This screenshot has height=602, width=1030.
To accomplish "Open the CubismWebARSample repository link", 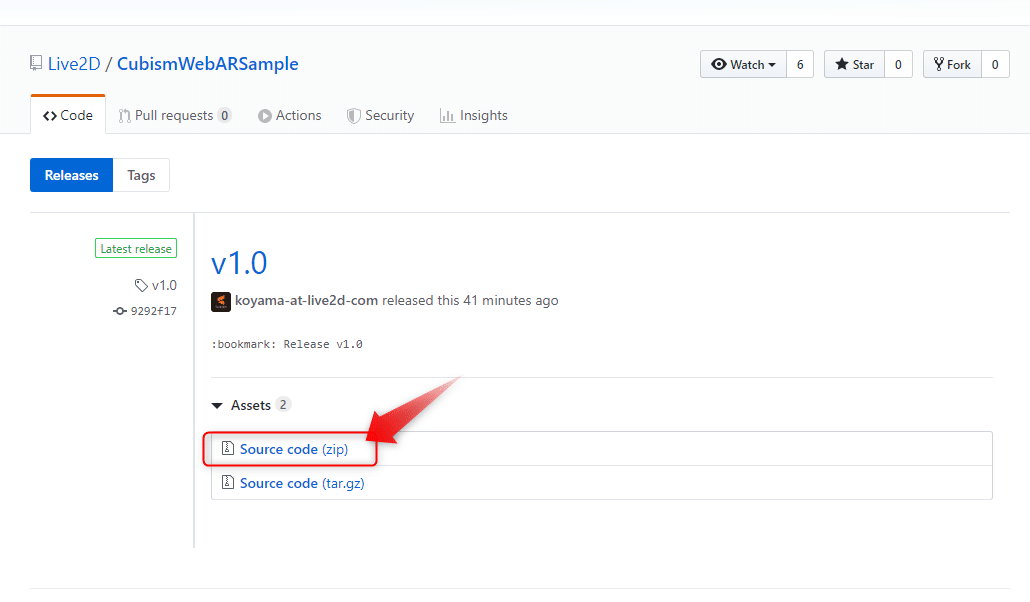I will (x=208, y=64).
